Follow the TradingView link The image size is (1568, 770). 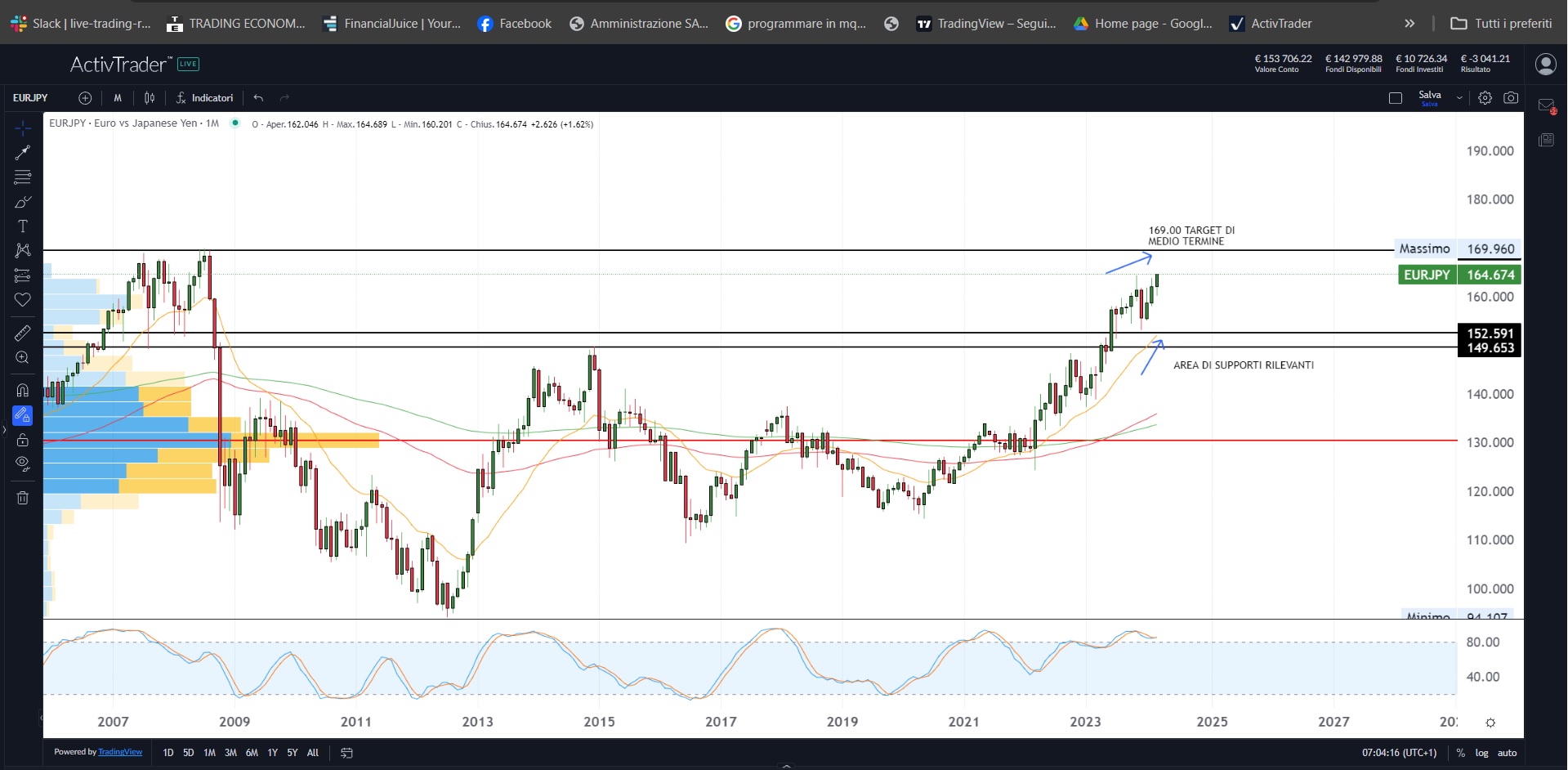[x=120, y=752]
